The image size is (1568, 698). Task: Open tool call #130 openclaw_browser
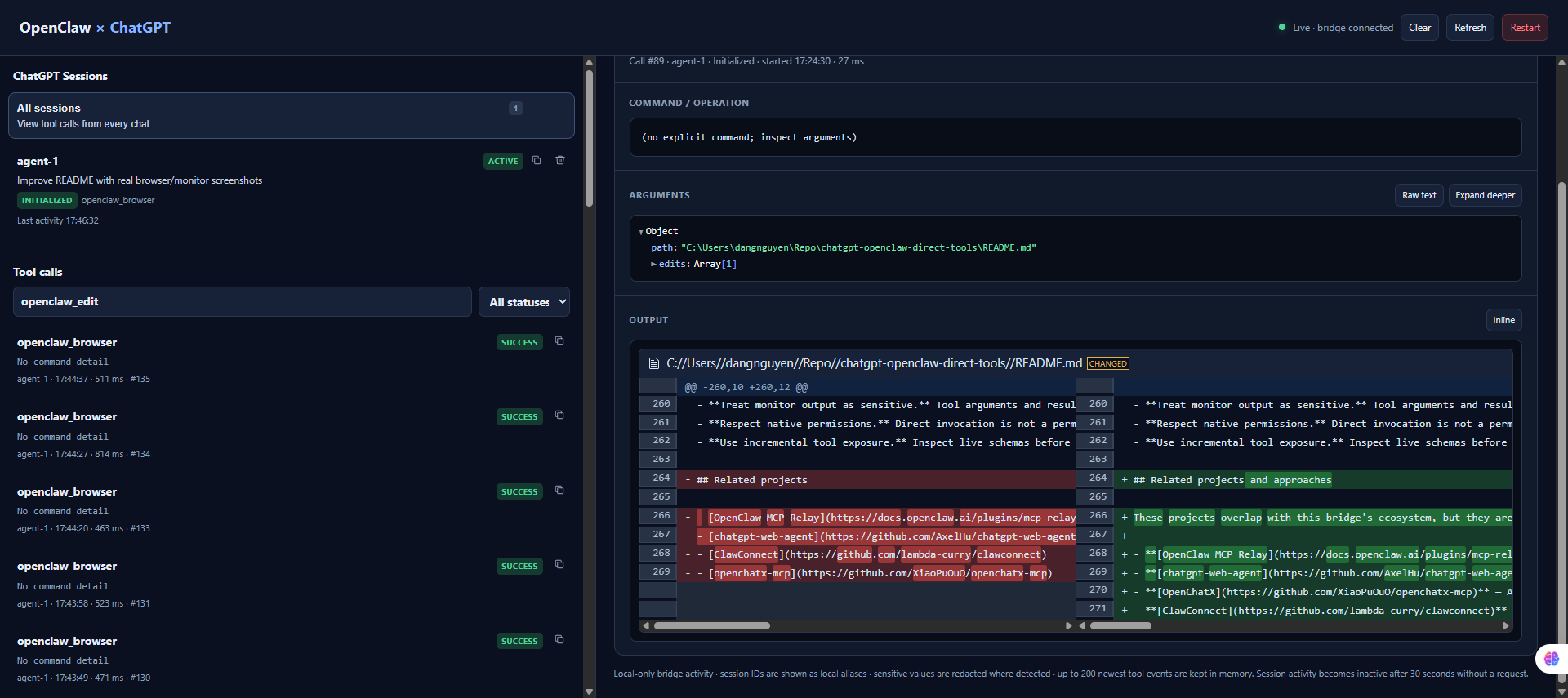click(292, 659)
